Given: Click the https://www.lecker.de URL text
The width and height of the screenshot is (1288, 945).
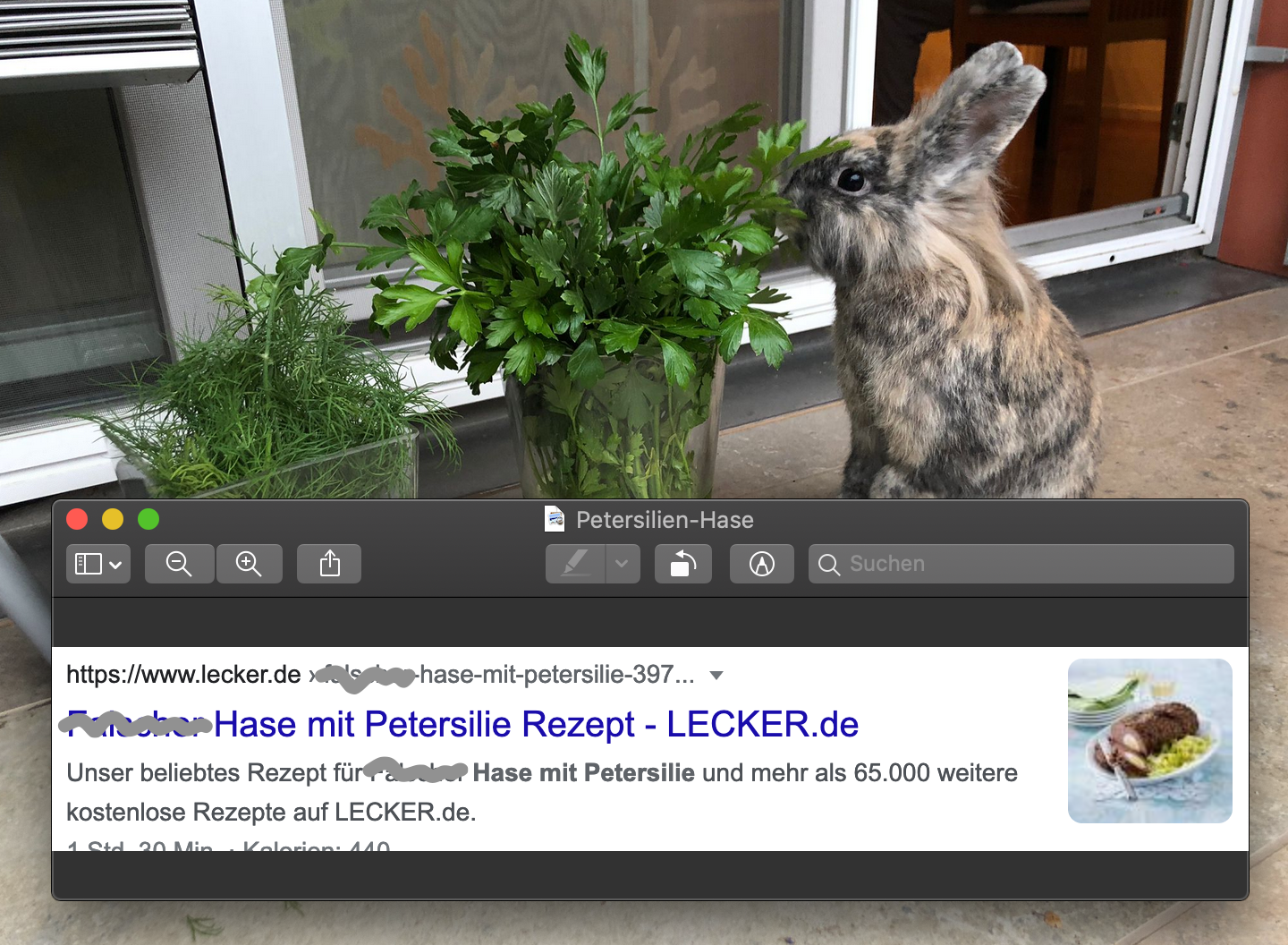Looking at the screenshot, I should [x=183, y=675].
